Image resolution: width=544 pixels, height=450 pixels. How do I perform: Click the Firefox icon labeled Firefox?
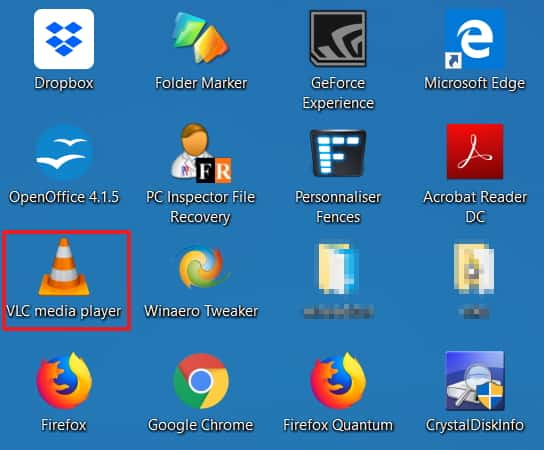pos(64,380)
